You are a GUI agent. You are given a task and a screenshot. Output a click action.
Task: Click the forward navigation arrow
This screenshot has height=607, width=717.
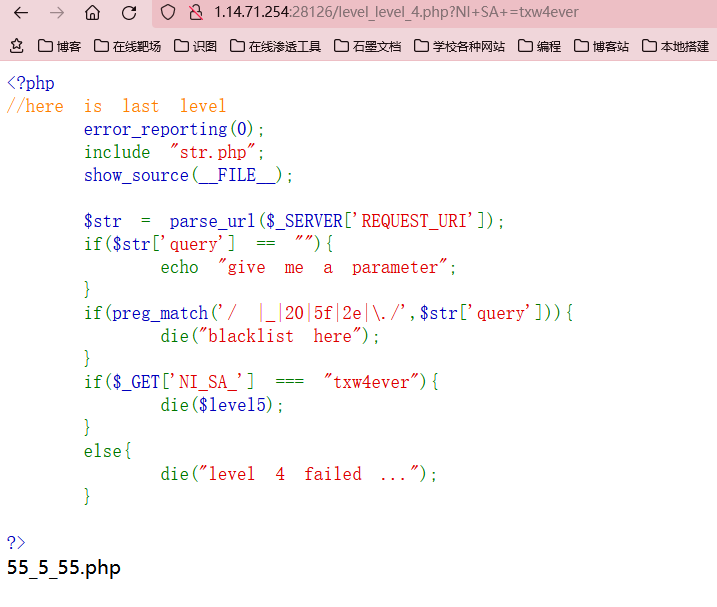pos(57,13)
